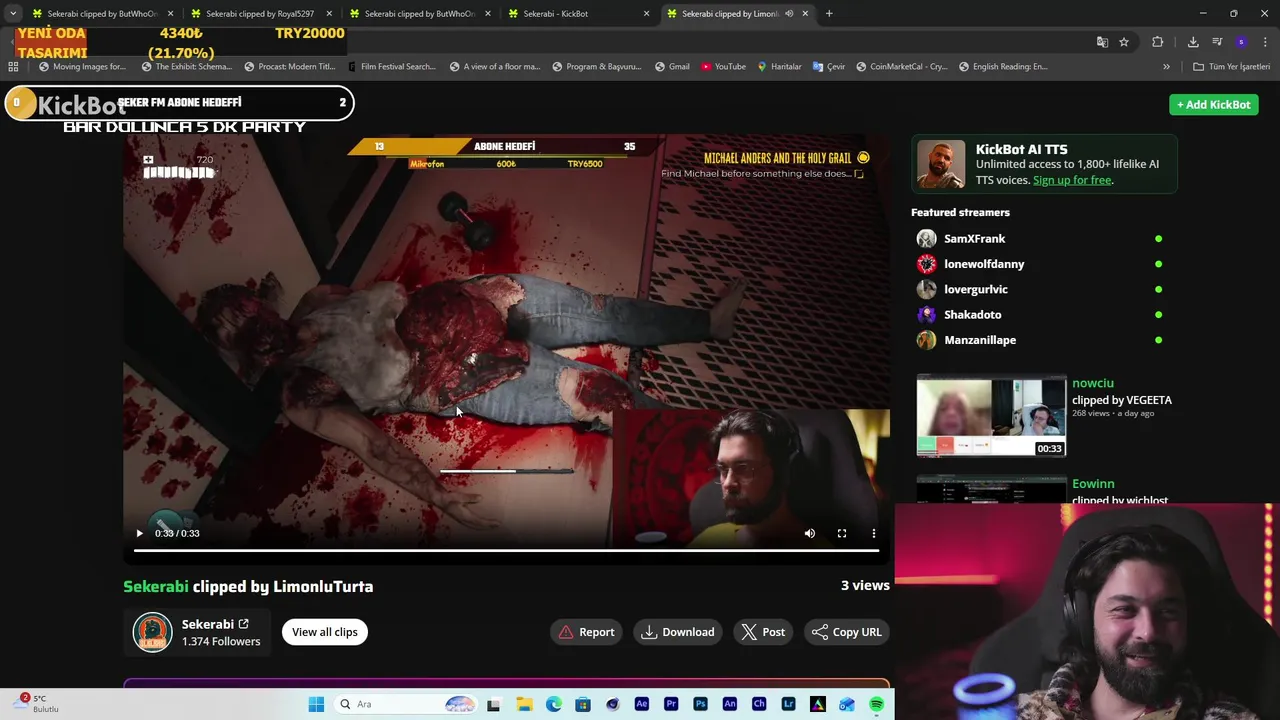Open Çevir bookmark

(x=829, y=67)
